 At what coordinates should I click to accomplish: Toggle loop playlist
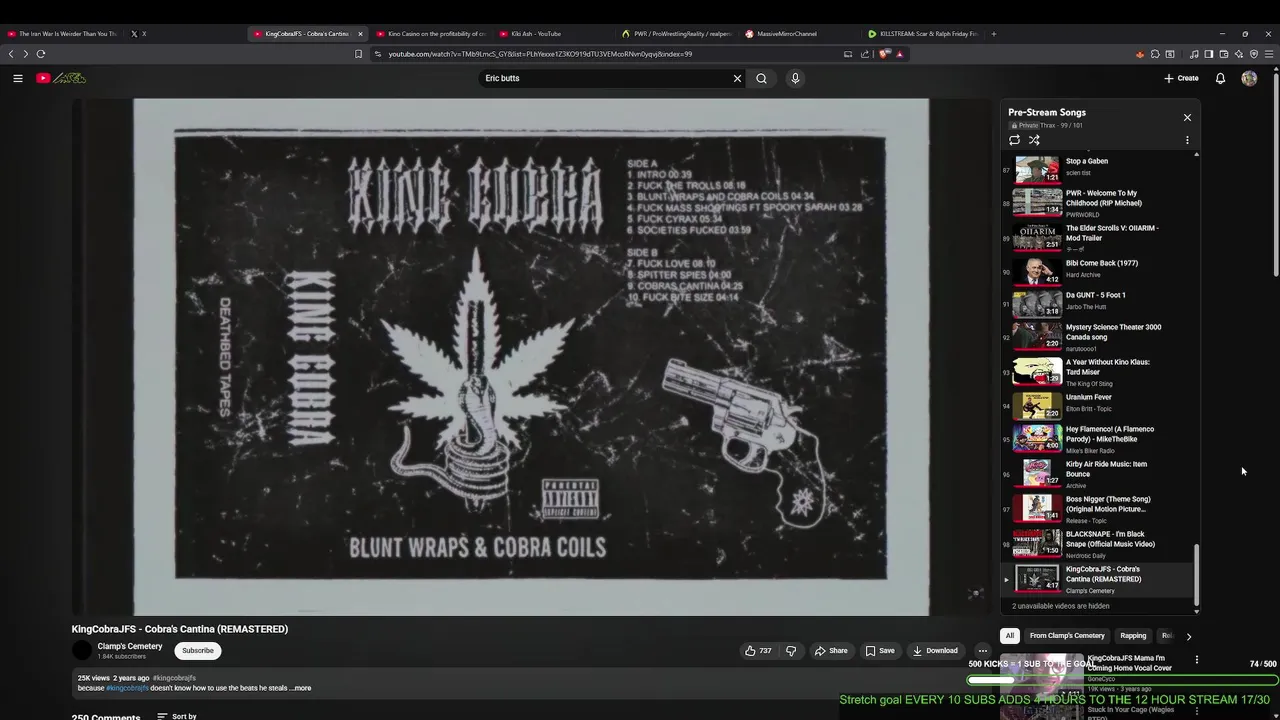(1014, 140)
